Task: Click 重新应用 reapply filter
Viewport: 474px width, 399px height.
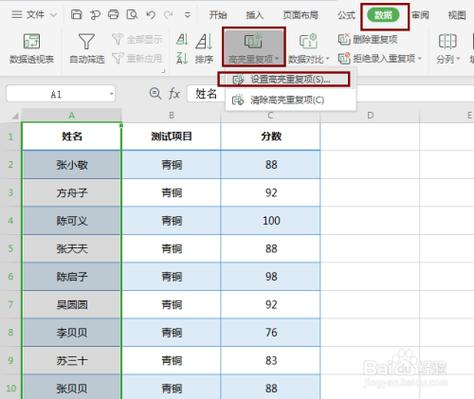Action: (x=137, y=58)
